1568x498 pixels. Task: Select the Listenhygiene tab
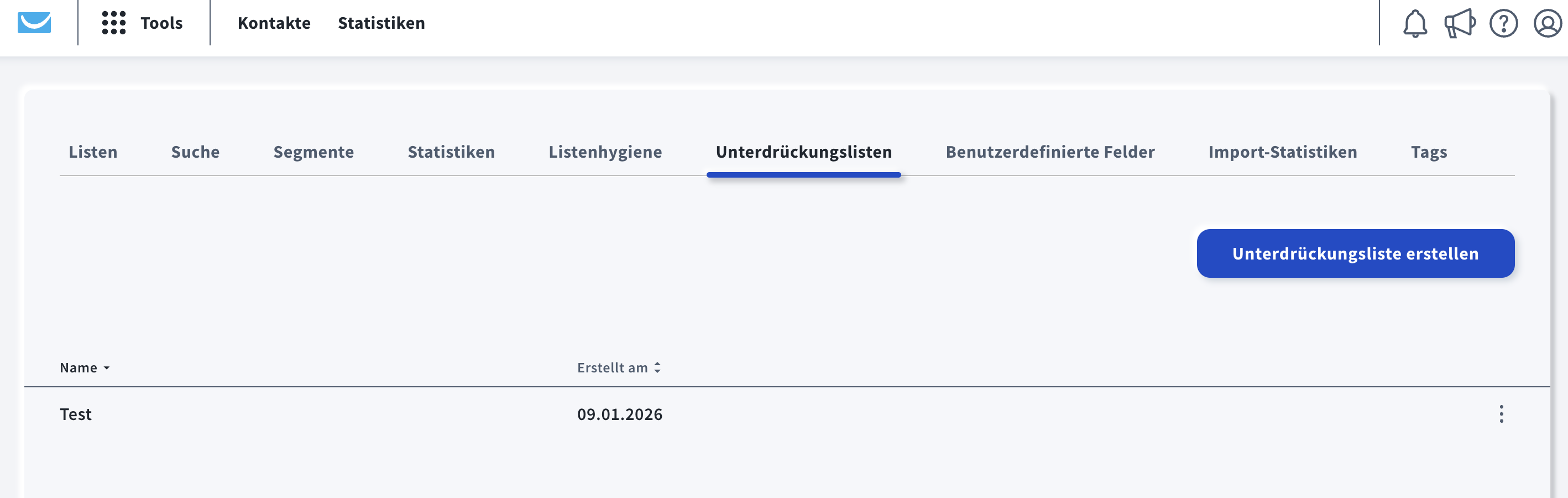pos(605,152)
